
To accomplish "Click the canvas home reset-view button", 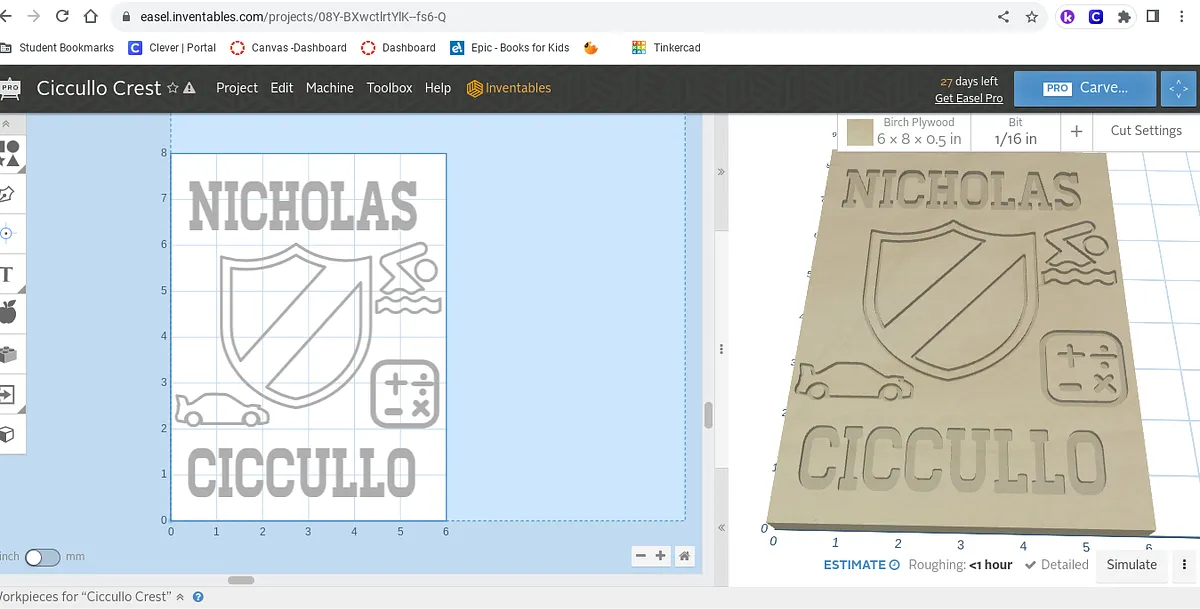I will coord(685,556).
